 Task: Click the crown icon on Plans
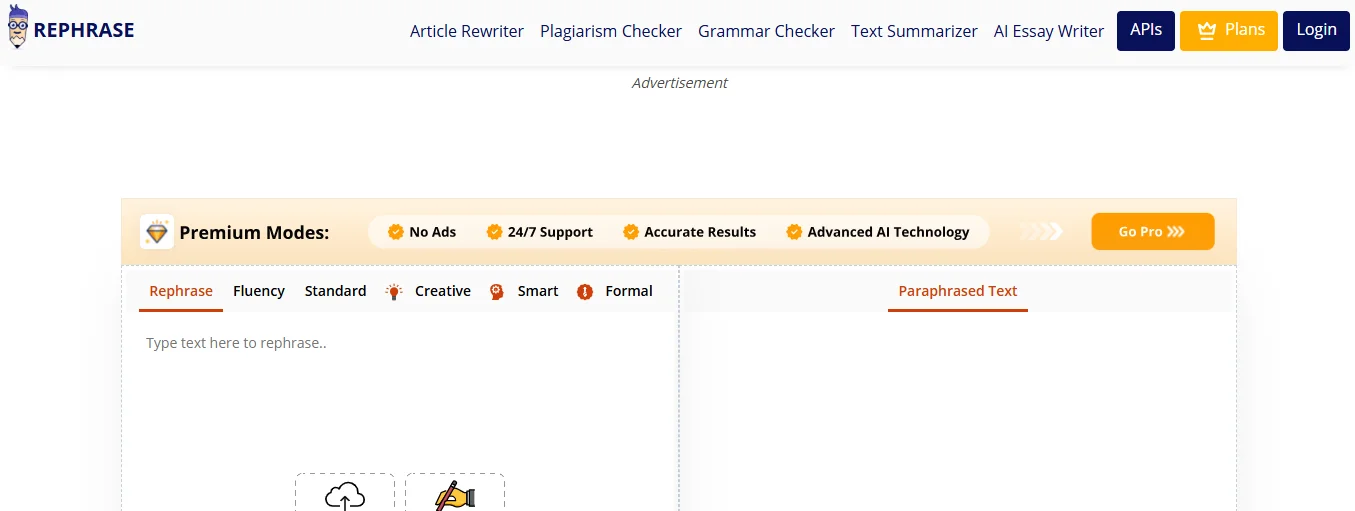pos(1207,30)
